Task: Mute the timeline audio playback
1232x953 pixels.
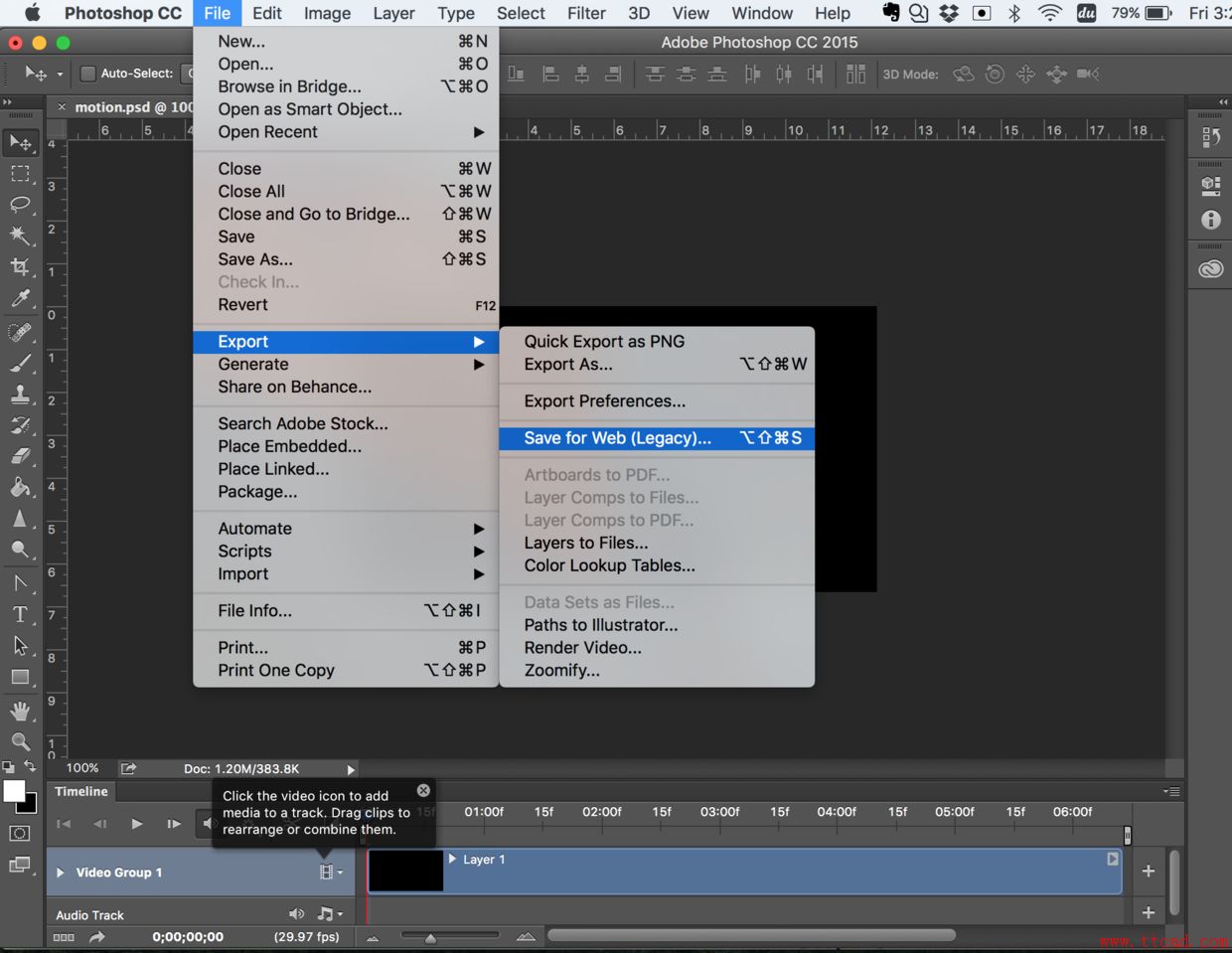Action: click(208, 824)
